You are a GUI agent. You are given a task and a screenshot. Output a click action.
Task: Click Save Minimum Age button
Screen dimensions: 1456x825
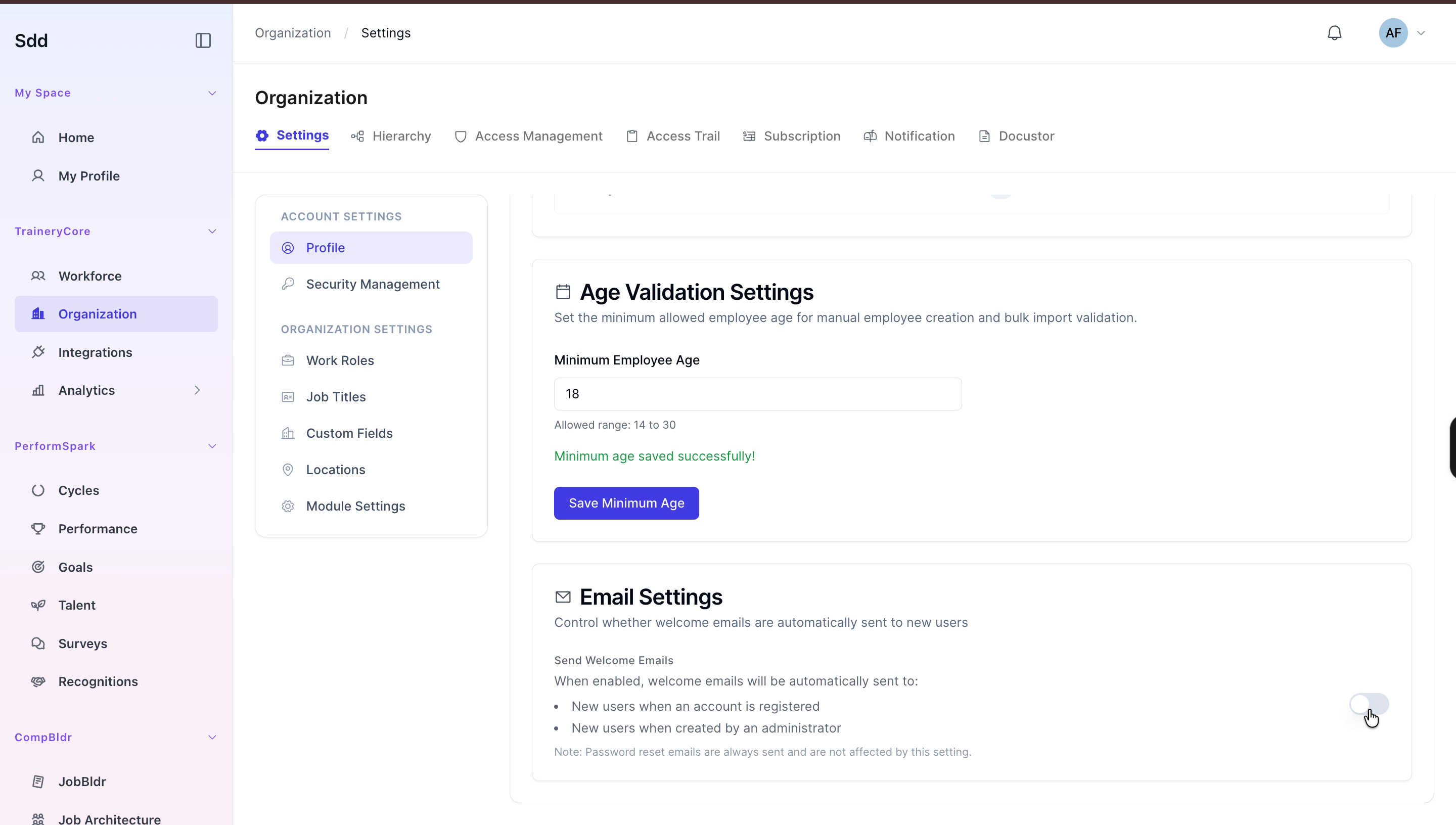(626, 502)
